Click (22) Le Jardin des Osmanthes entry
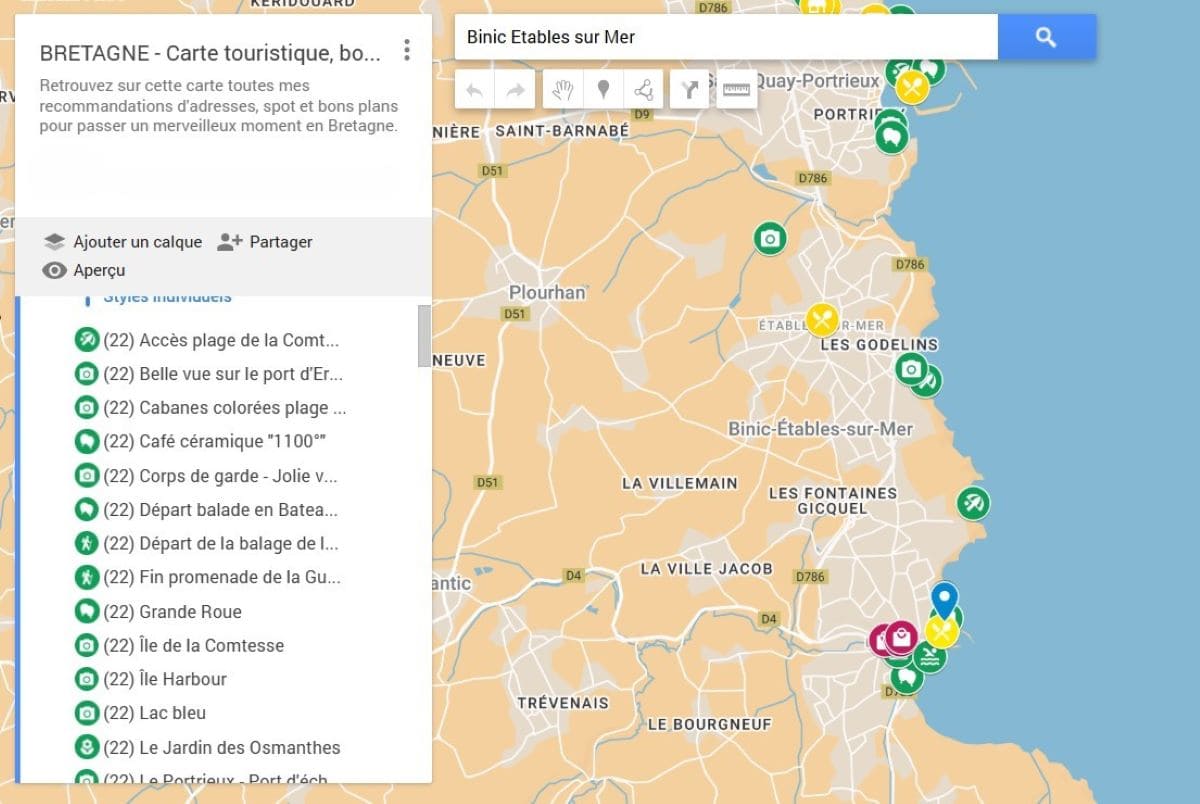The height and width of the screenshot is (804, 1200). pyautogui.click(x=208, y=747)
